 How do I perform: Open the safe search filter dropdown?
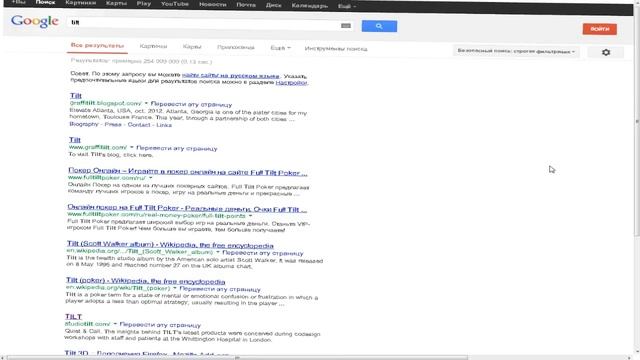516,51
